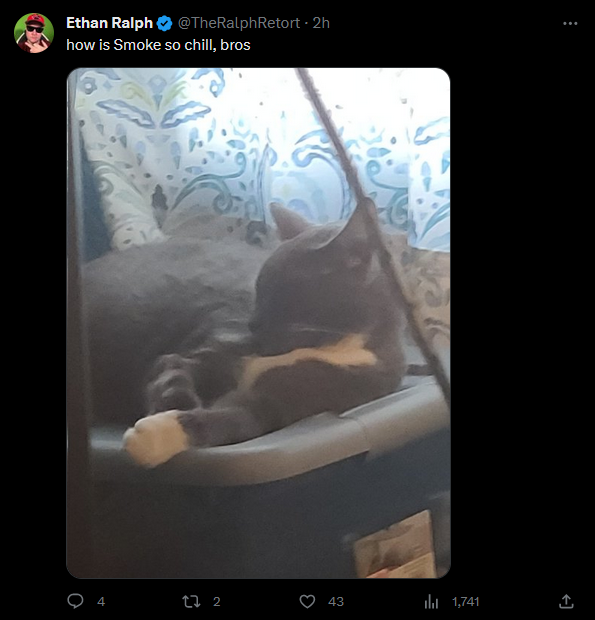Retweet the post using the repost arrows icon
Image resolution: width=595 pixels, height=620 pixels.
click(191, 601)
